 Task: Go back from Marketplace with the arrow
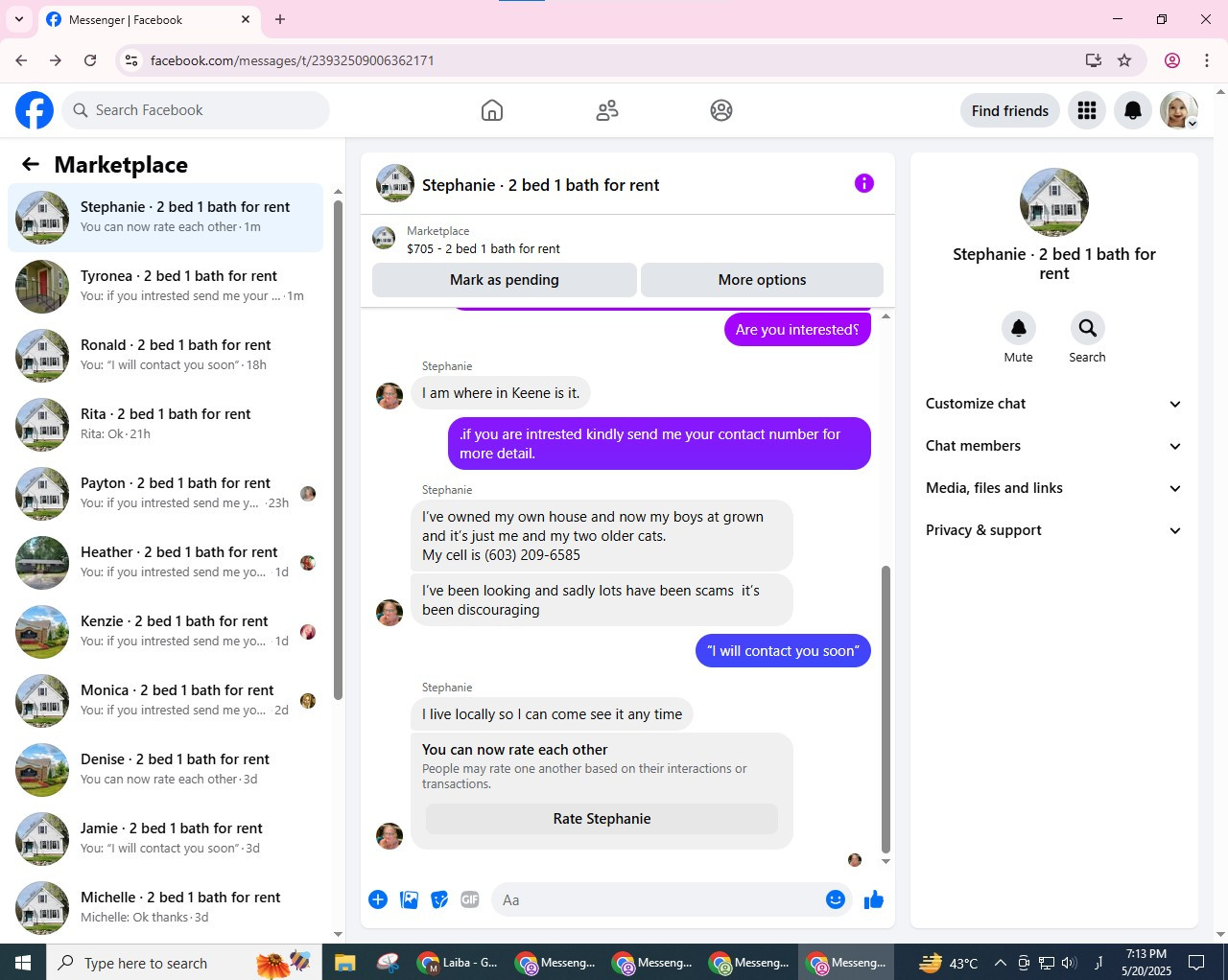coord(31,164)
